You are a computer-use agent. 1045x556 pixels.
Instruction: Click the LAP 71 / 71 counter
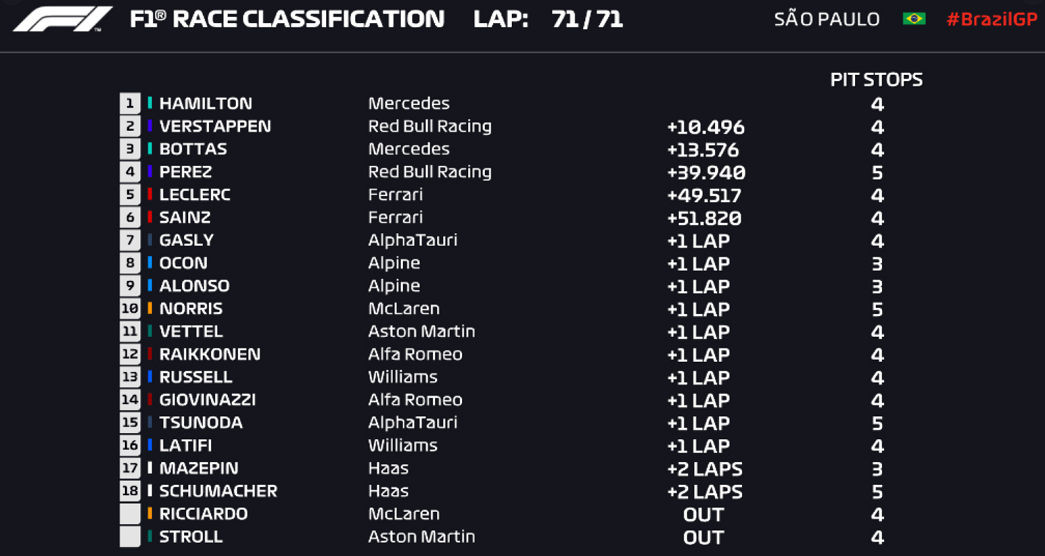point(548,19)
